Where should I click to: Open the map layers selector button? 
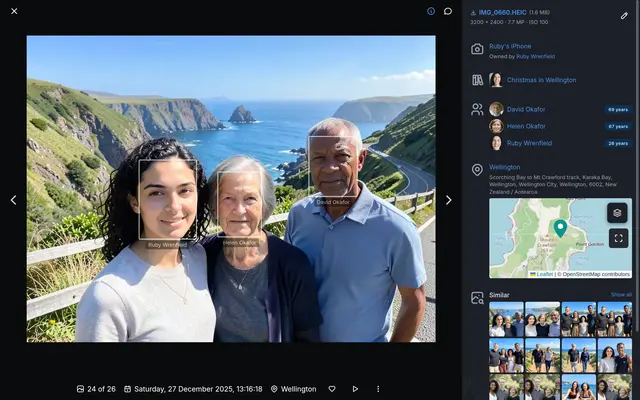617,213
